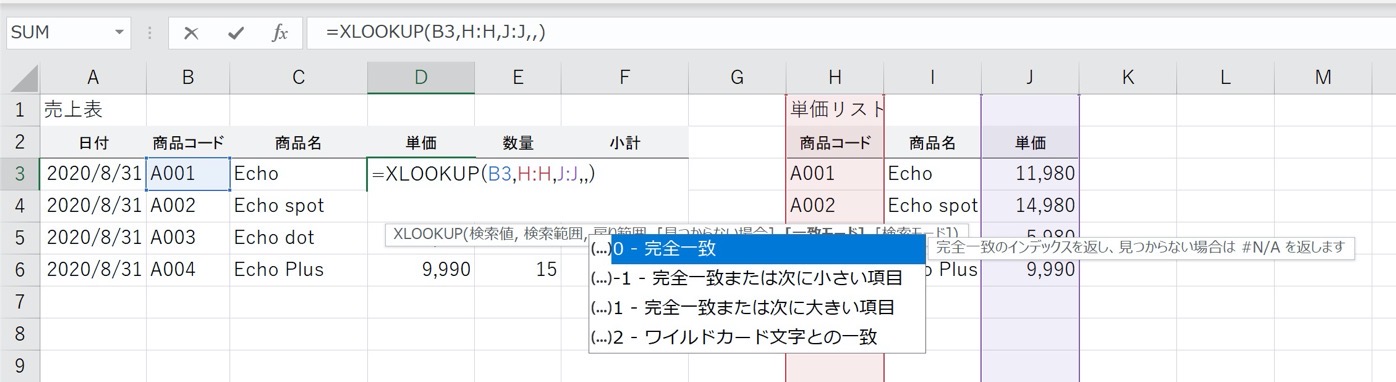
Task: Click cell I4 'Echo spot' in price list
Action: [932, 206]
